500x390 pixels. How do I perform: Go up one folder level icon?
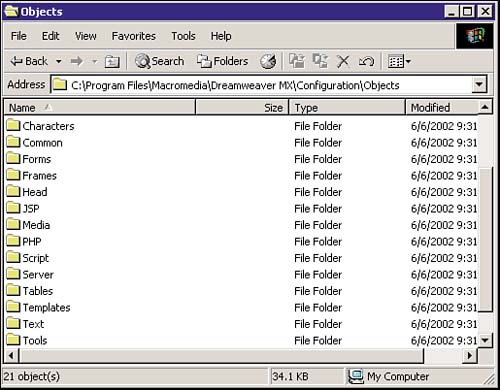pos(112,62)
